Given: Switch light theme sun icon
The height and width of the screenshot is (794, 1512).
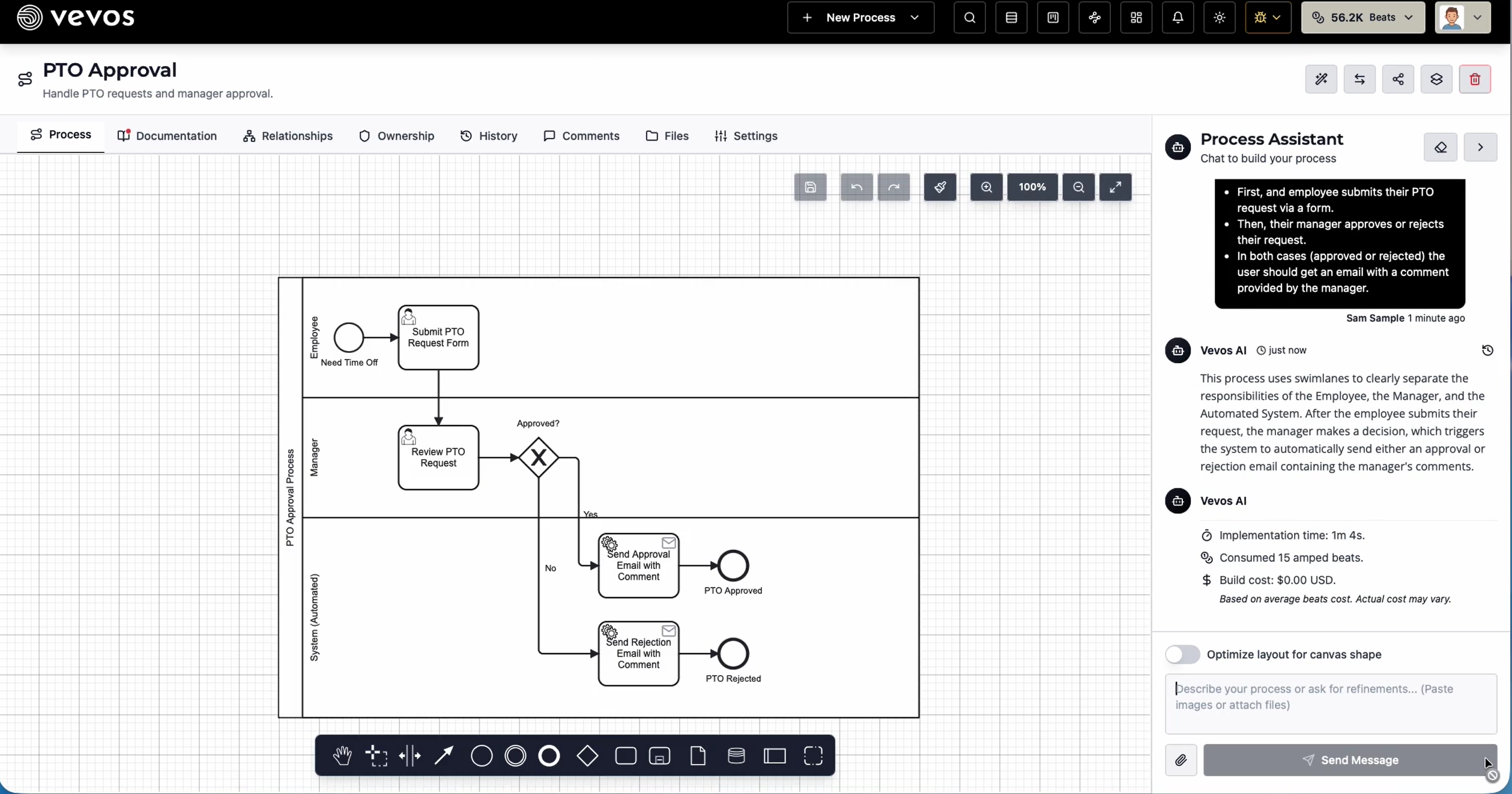Looking at the screenshot, I should (x=1219, y=17).
